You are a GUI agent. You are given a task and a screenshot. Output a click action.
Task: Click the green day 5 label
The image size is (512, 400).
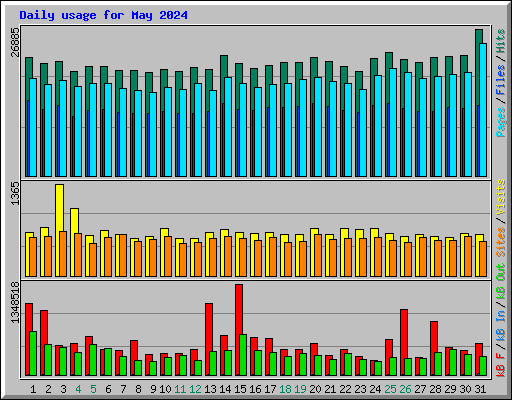coord(93,389)
